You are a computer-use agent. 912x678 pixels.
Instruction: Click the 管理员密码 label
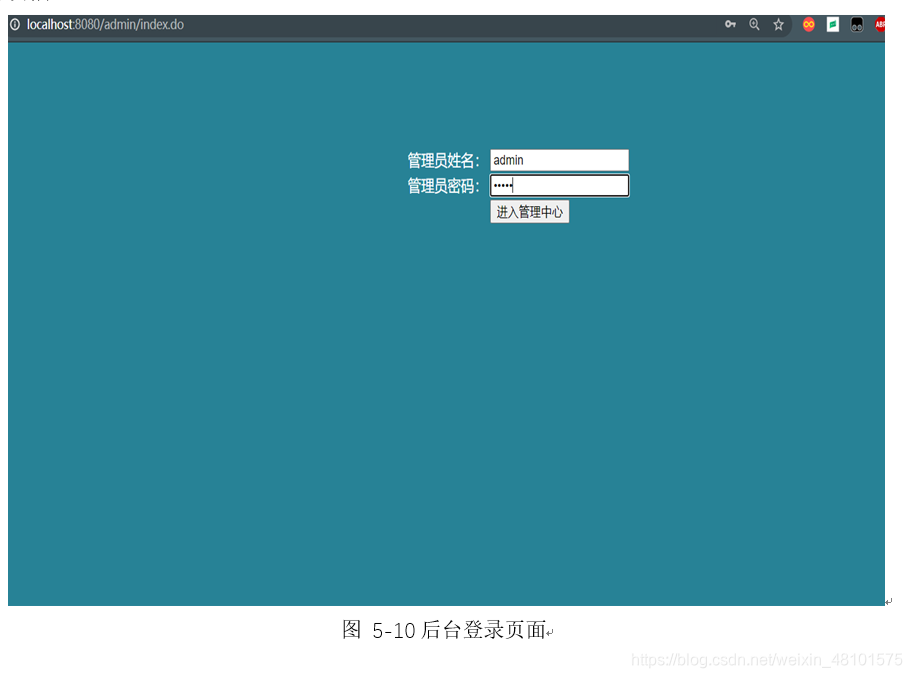[x=444, y=186]
